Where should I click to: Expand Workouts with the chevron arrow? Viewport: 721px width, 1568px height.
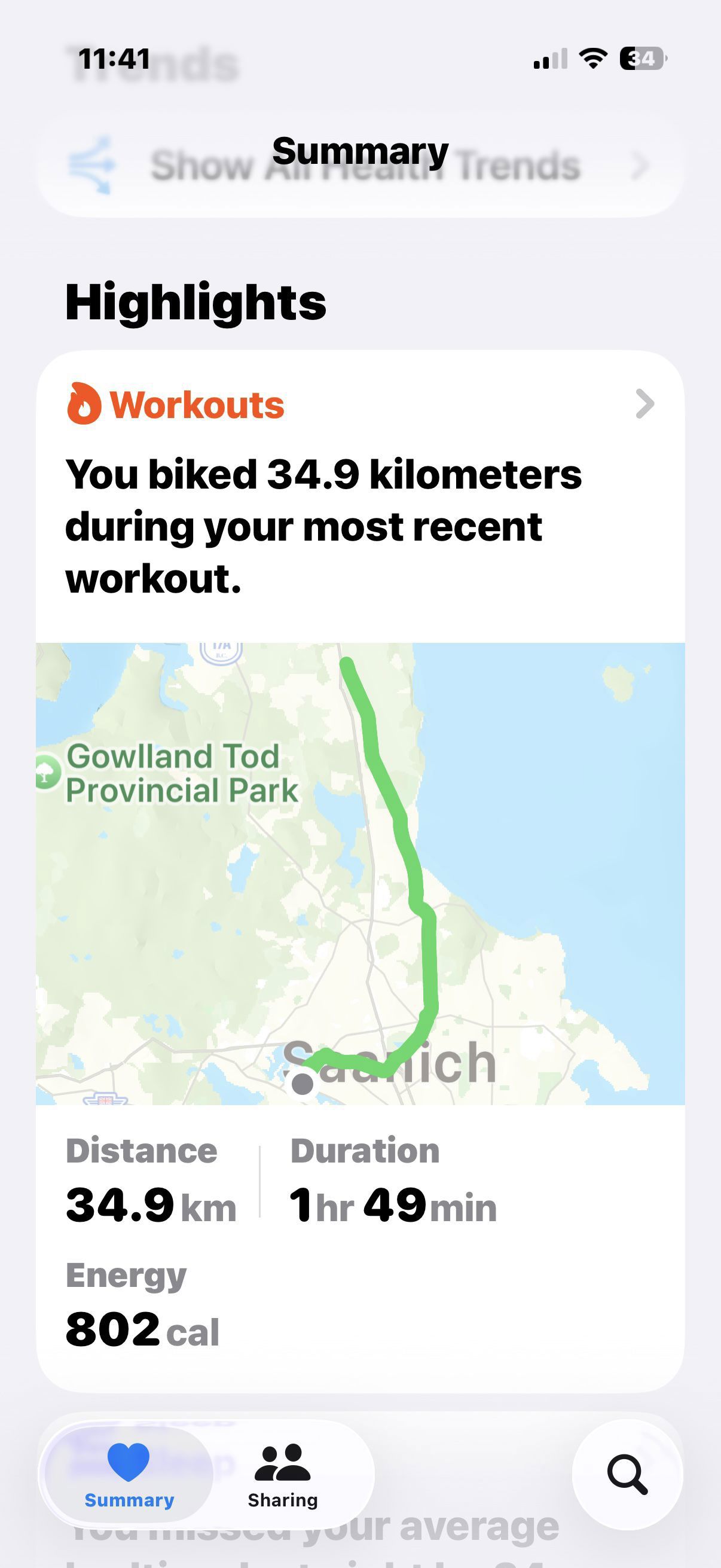[x=644, y=404]
